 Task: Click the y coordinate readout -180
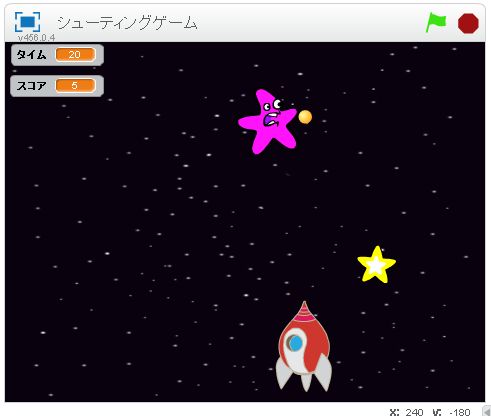click(460, 412)
